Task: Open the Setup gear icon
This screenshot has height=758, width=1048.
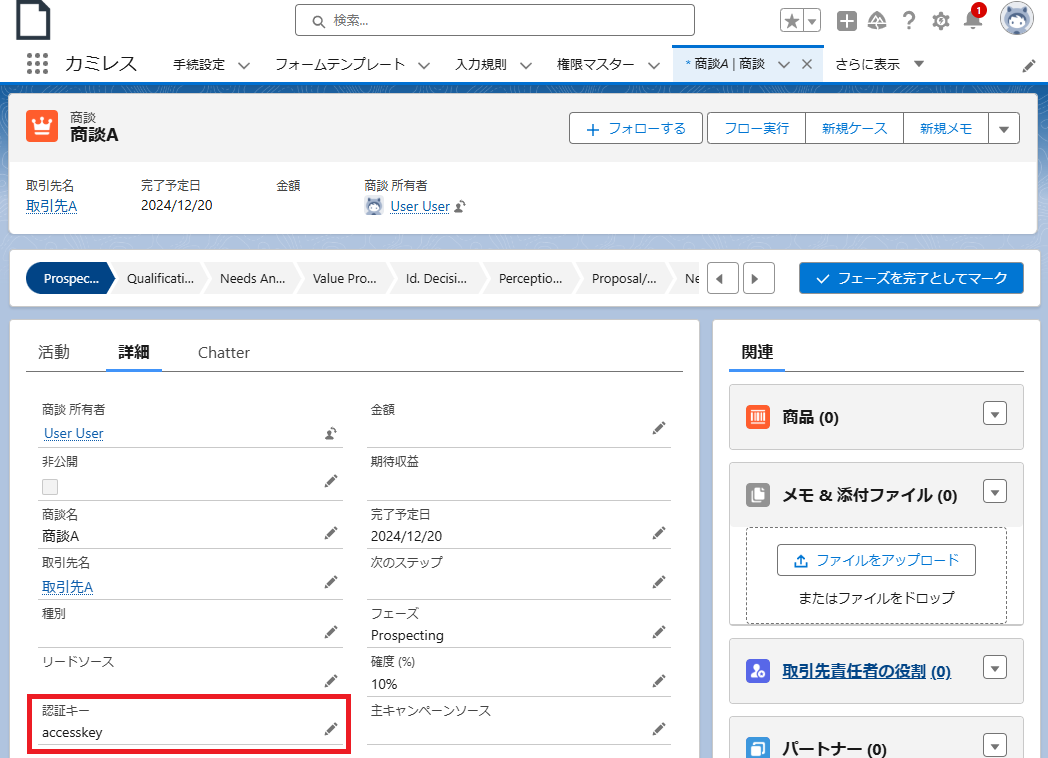Action: click(941, 21)
